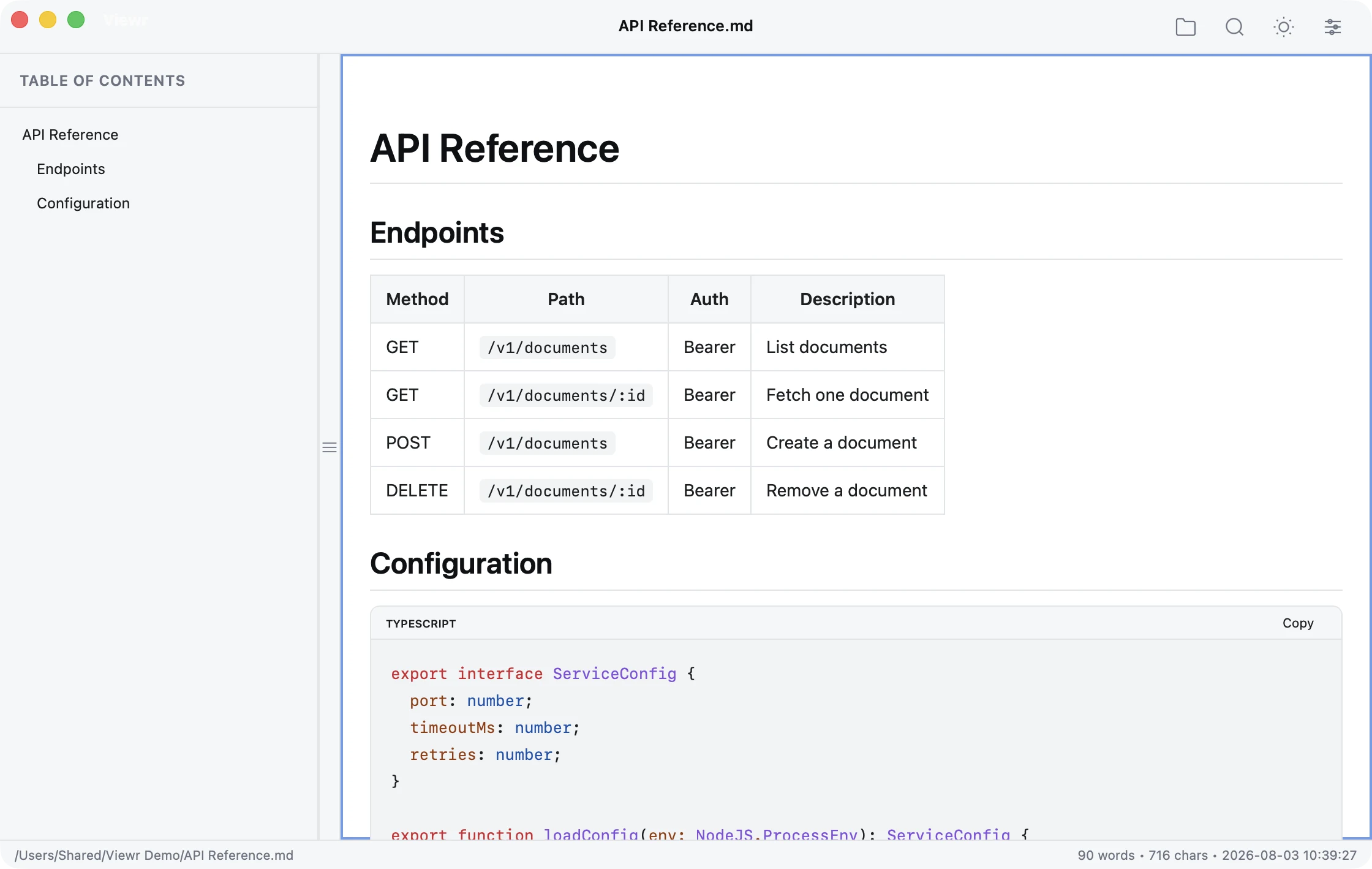Open a file with the folder icon
The height and width of the screenshot is (869, 1372).
[x=1185, y=27]
